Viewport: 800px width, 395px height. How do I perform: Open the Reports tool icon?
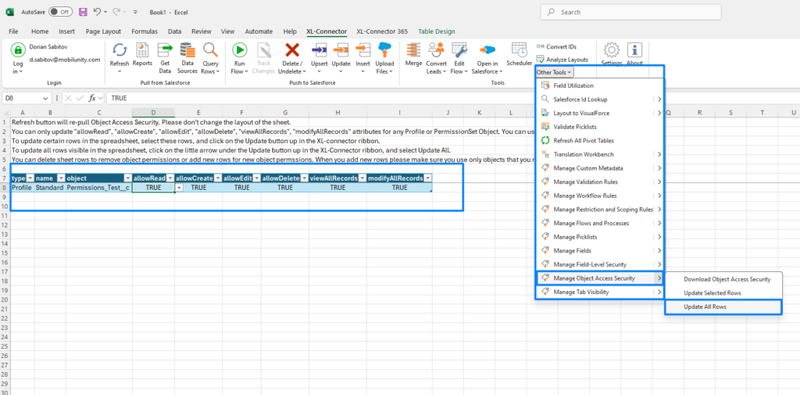point(142,50)
